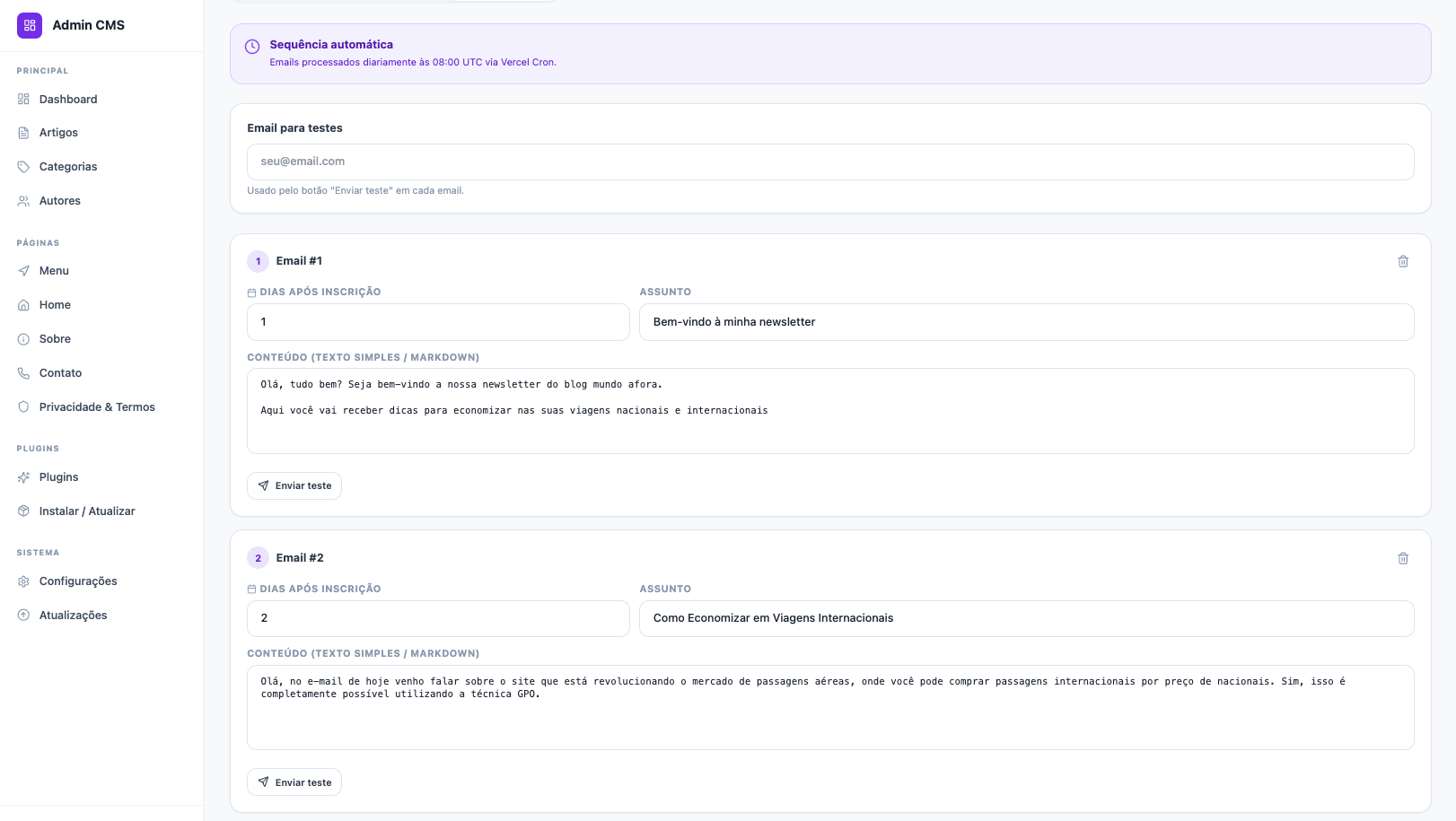Click the content textarea of Email #1
Viewport: 1456px width, 821px height.
(x=830, y=411)
